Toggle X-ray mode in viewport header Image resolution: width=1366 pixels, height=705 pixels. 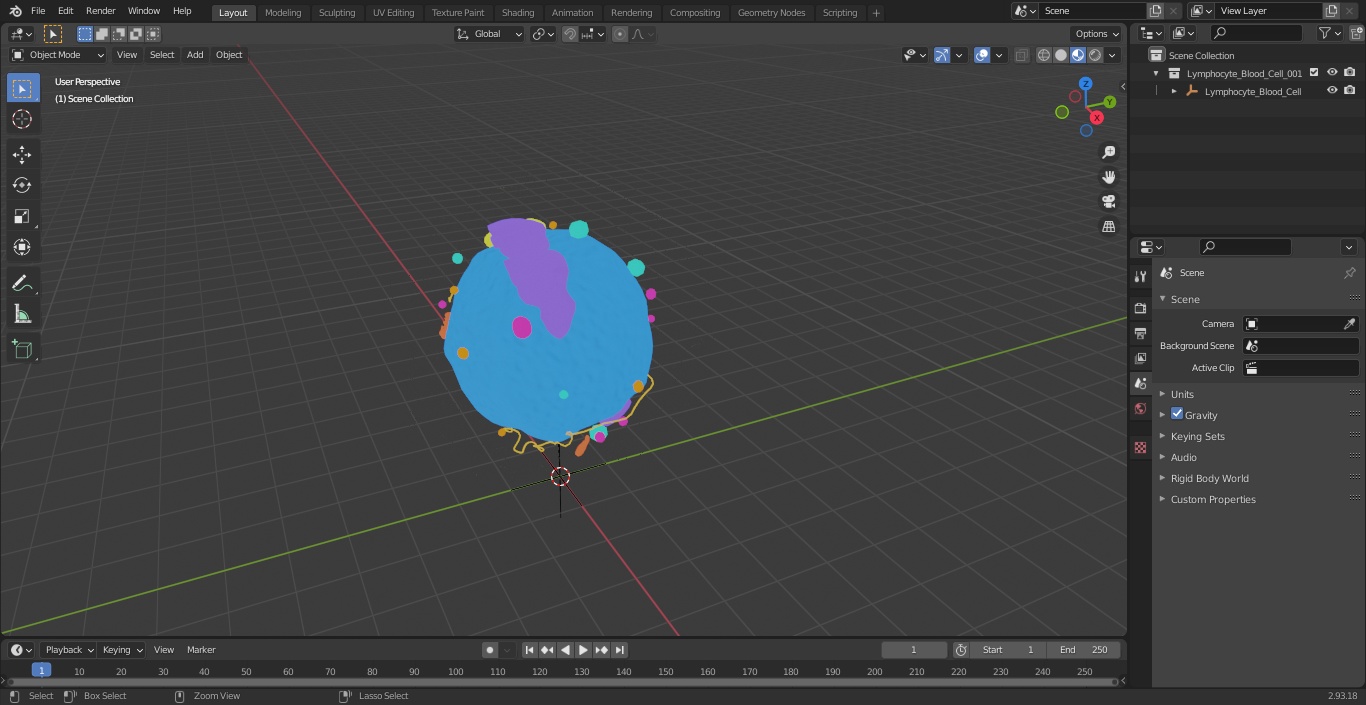(1021, 55)
